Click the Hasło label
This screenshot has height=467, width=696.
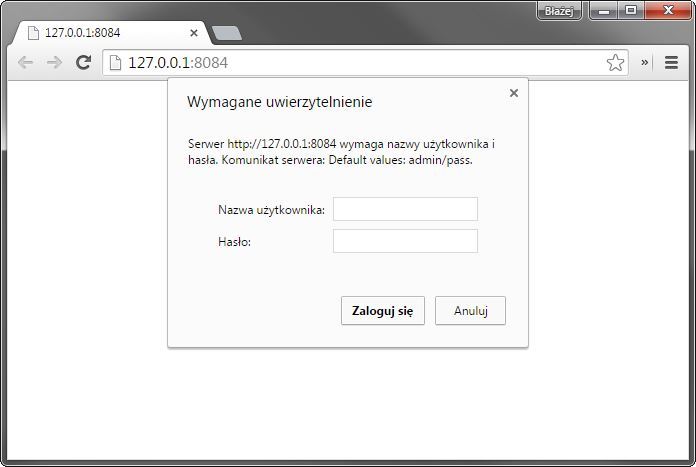click(x=234, y=241)
